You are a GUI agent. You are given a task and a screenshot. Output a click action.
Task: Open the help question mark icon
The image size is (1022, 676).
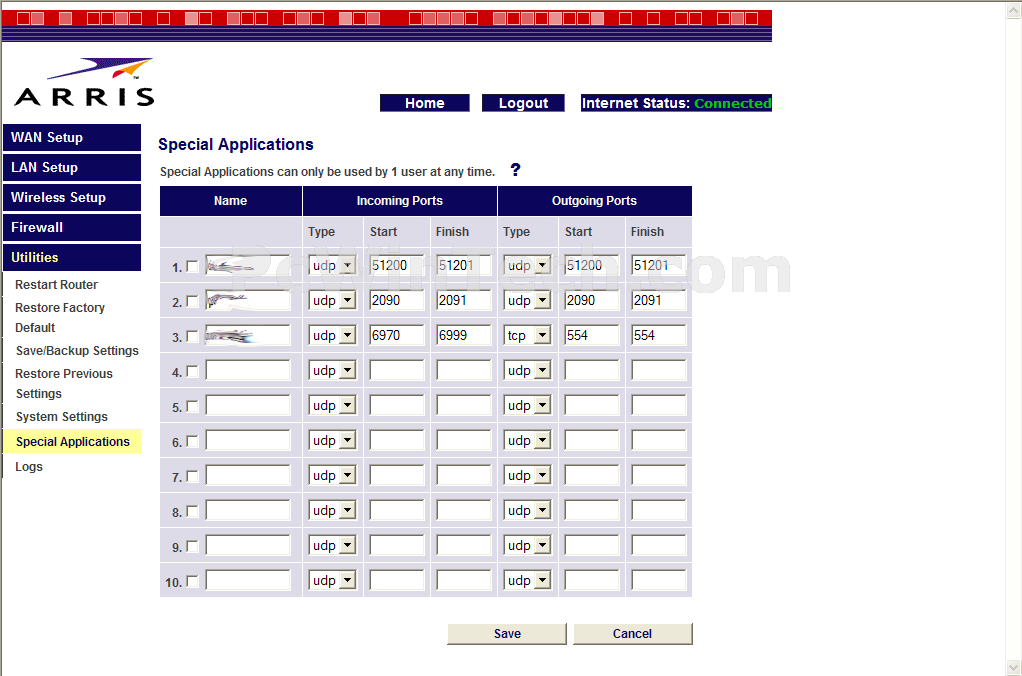point(515,170)
